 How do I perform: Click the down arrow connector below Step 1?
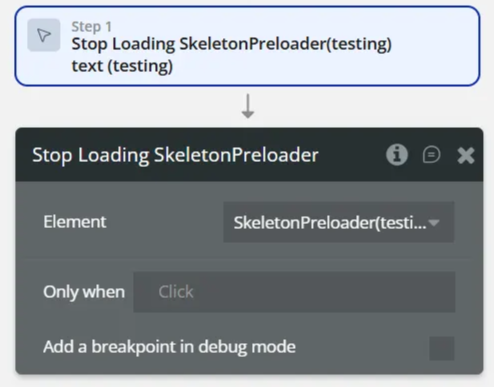point(248,106)
